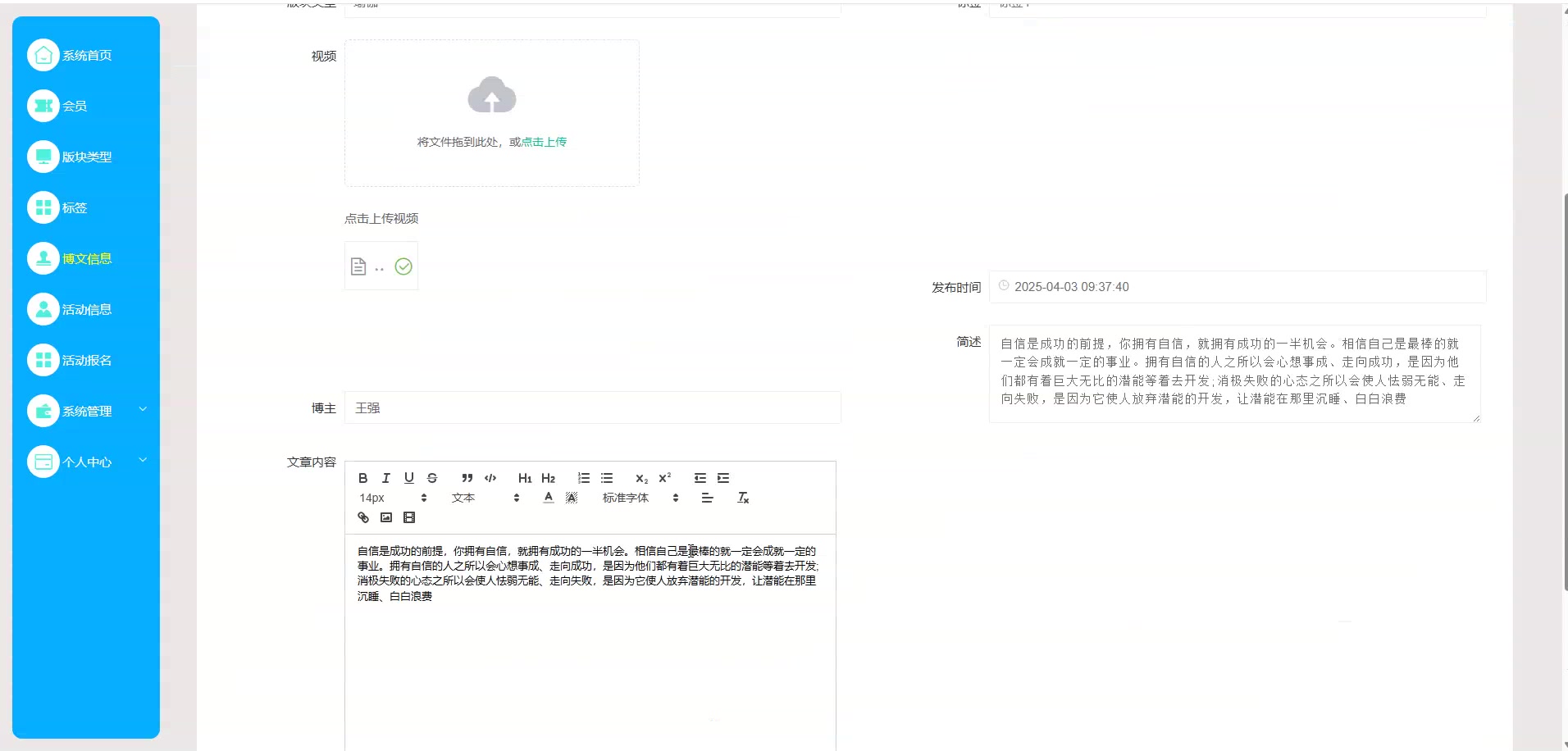
Task: Click the insert image icon
Action: [x=385, y=517]
